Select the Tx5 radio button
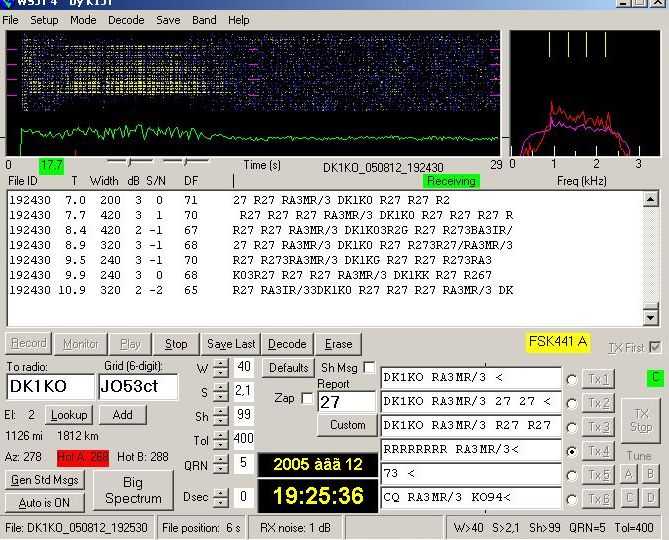Image resolution: width=669 pixels, height=540 pixels. (x=572, y=476)
